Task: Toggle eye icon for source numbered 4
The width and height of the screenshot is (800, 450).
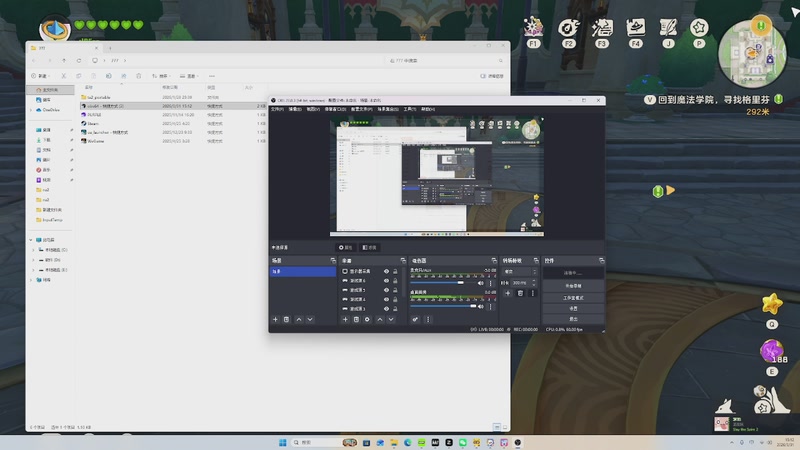Action: pos(386,299)
